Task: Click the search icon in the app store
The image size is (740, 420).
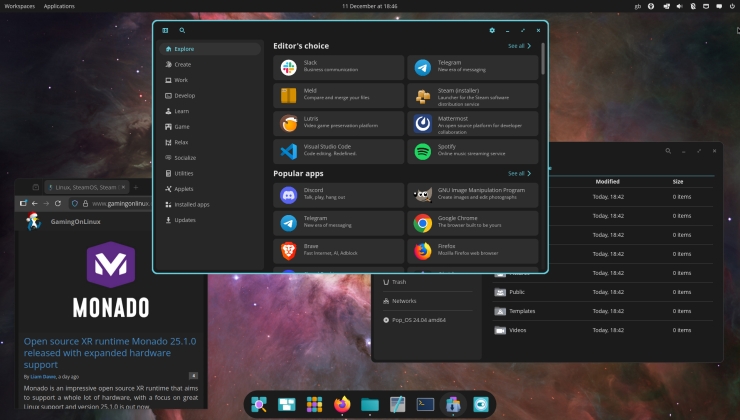Action: coord(182,31)
